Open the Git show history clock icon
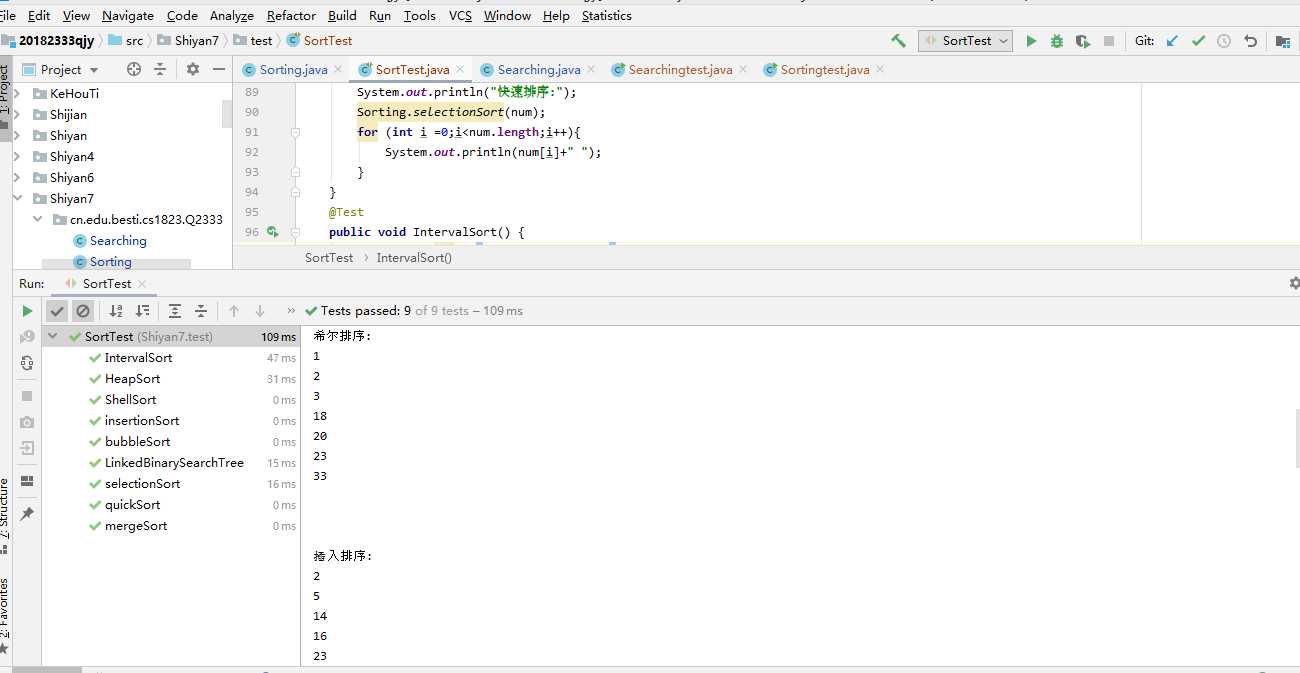 [x=1224, y=41]
